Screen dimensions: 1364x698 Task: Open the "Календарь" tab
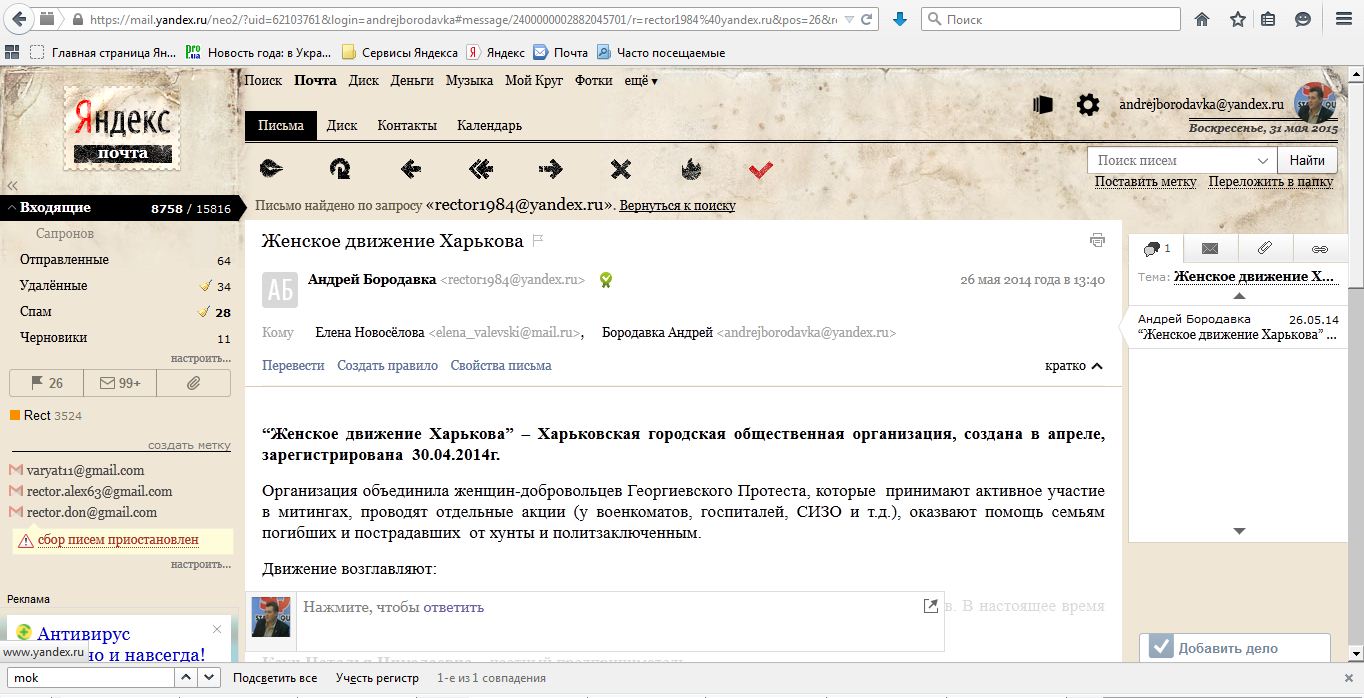(x=489, y=126)
